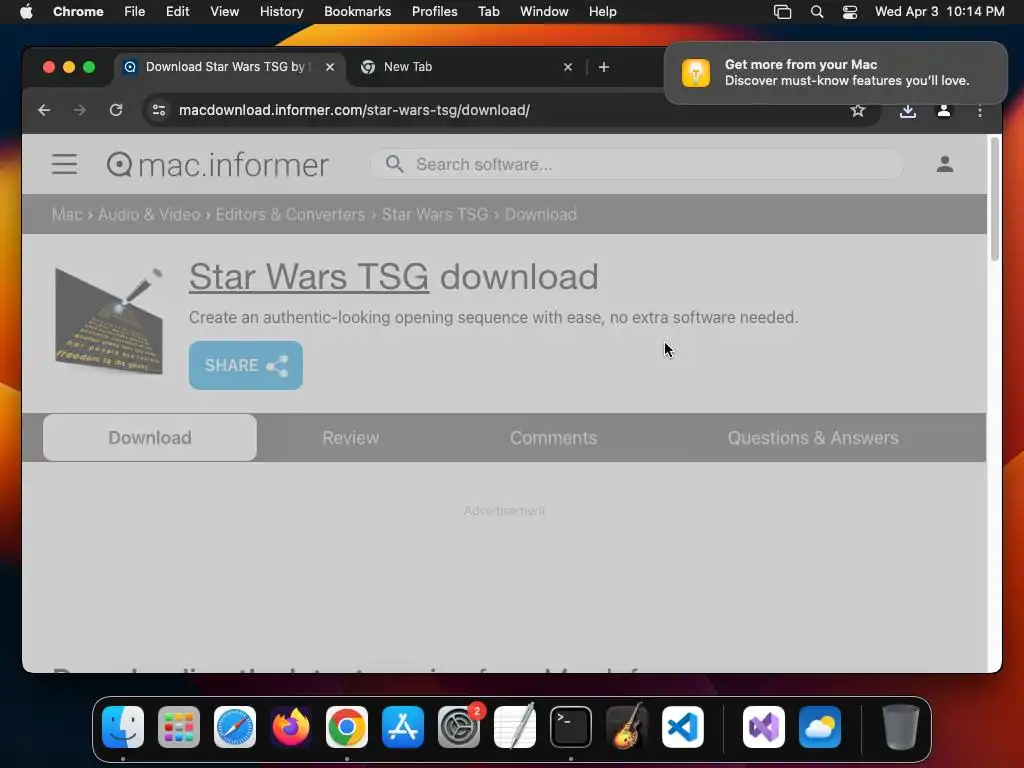Screen dimensions: 1024x768
Task: Reload the page
Action: 116,110
